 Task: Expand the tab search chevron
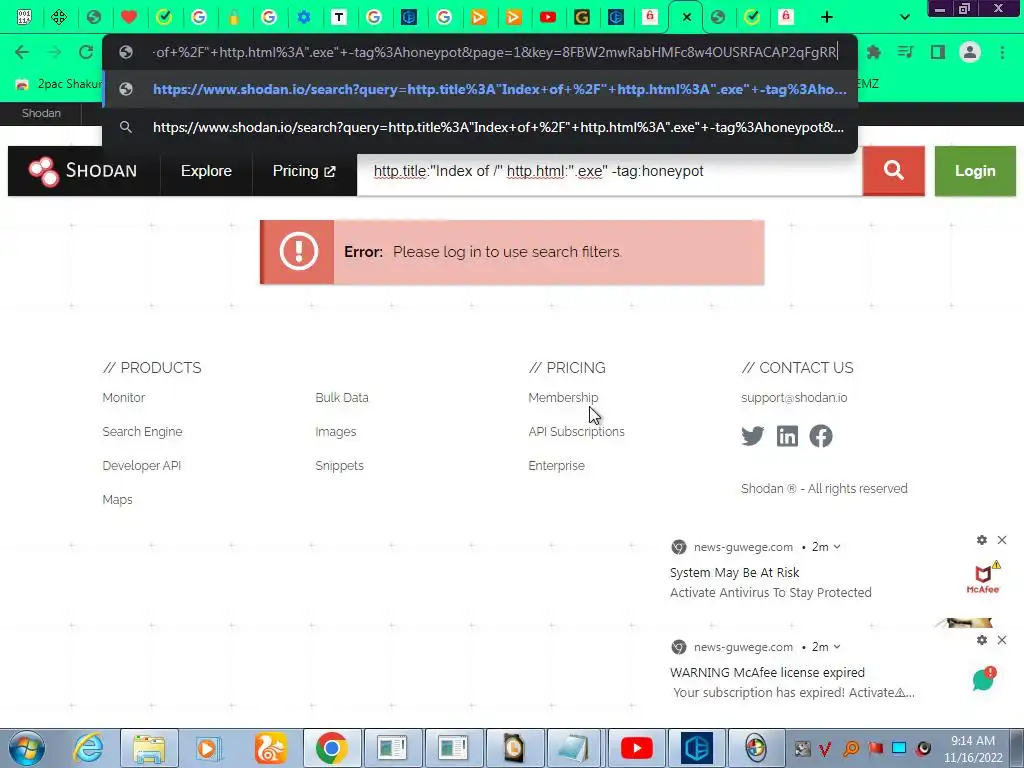(x=904, y=17)
